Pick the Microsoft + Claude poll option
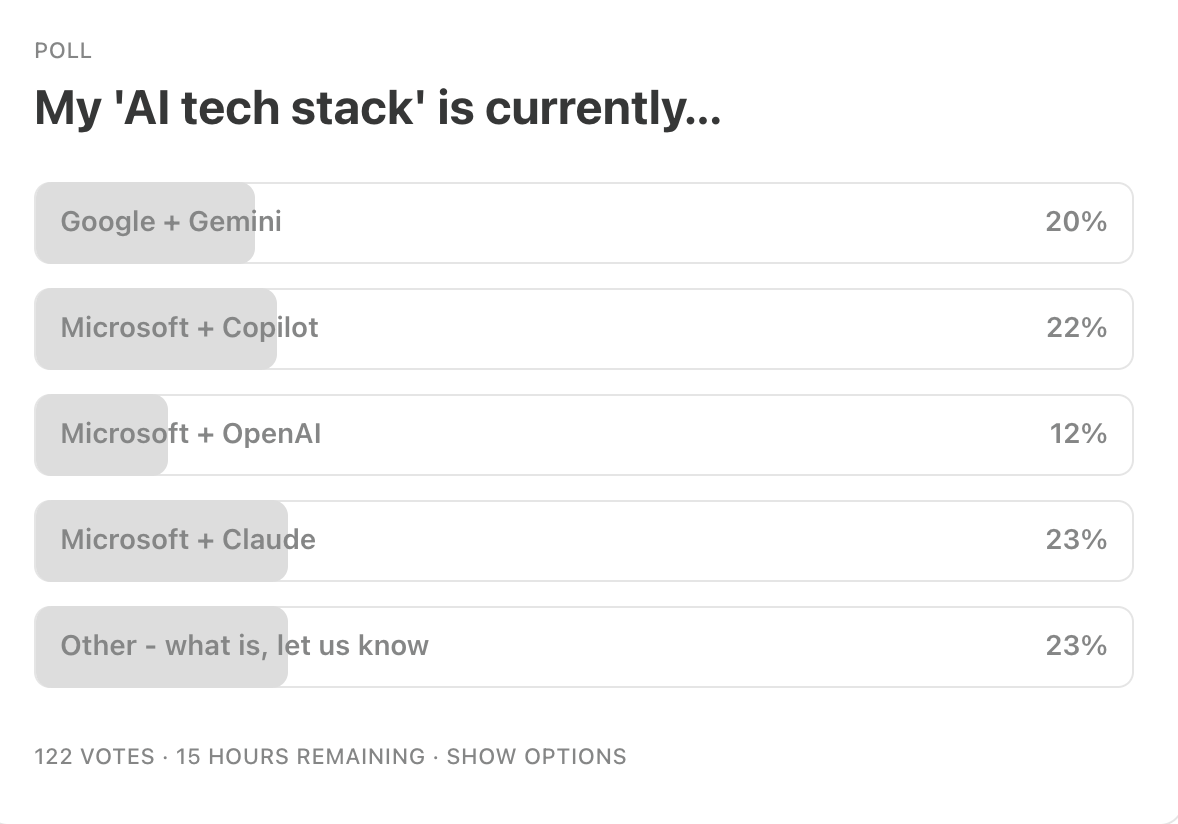This screenshot has width=1178, height=824. (x=584, y=541)
